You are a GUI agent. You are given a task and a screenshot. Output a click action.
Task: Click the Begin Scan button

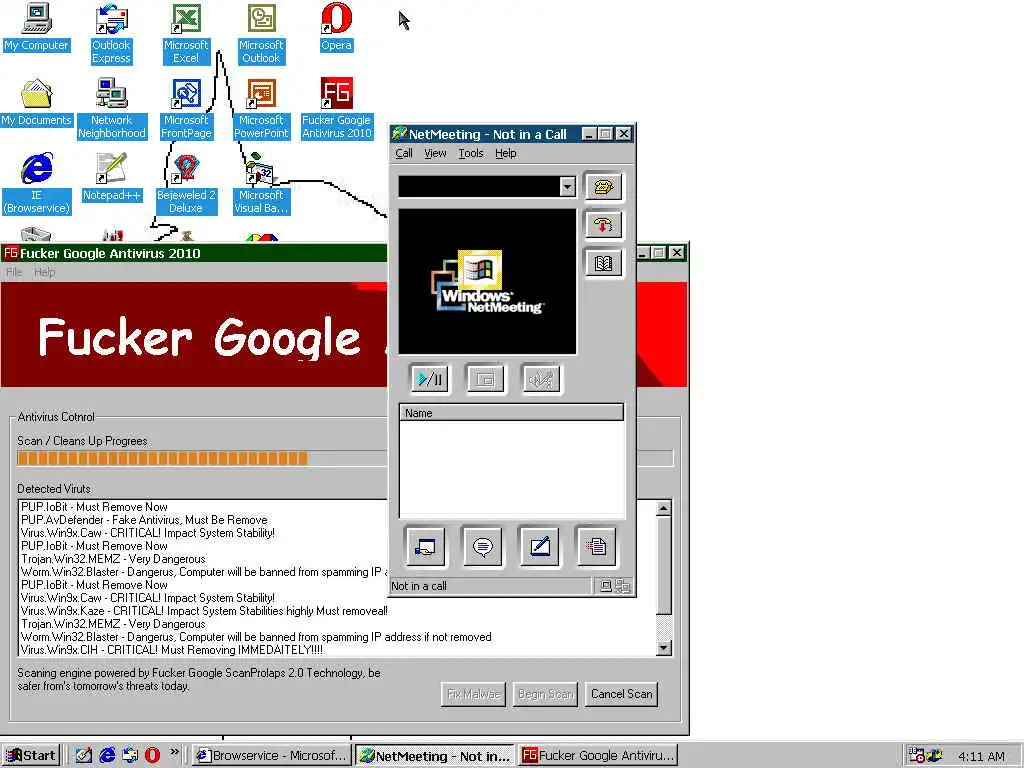click(x=545, y=694)
